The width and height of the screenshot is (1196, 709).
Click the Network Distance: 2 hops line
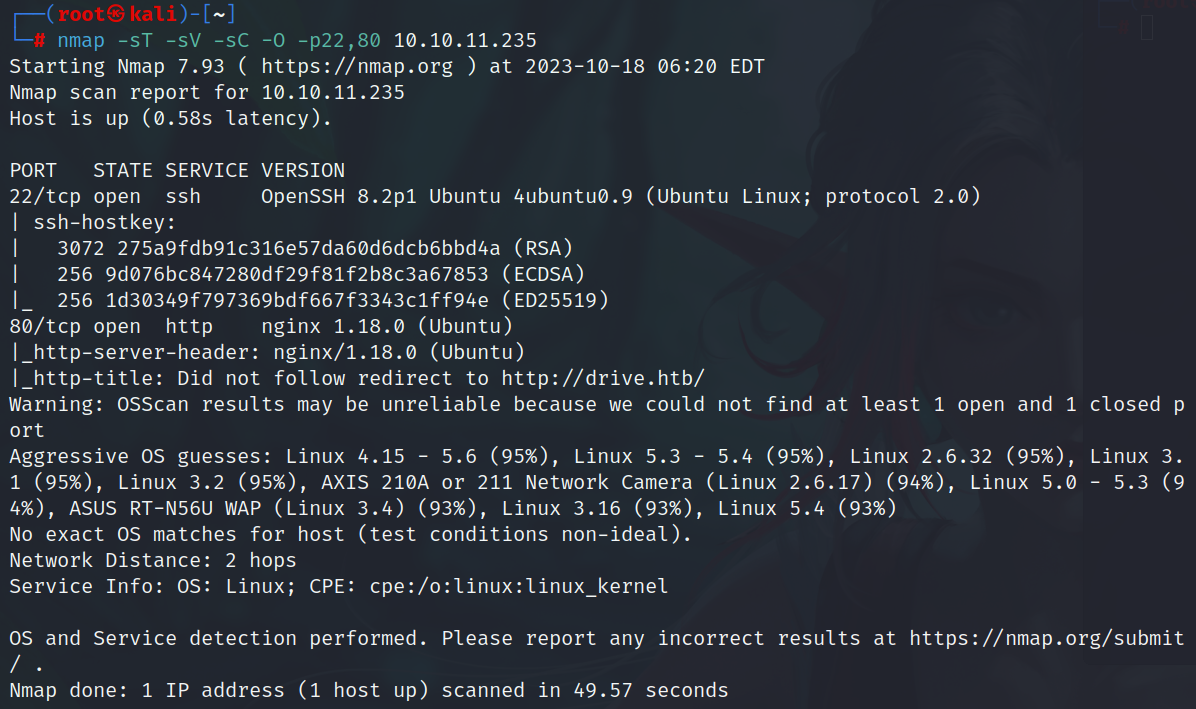pyautogui.click(x=153, y=560)
